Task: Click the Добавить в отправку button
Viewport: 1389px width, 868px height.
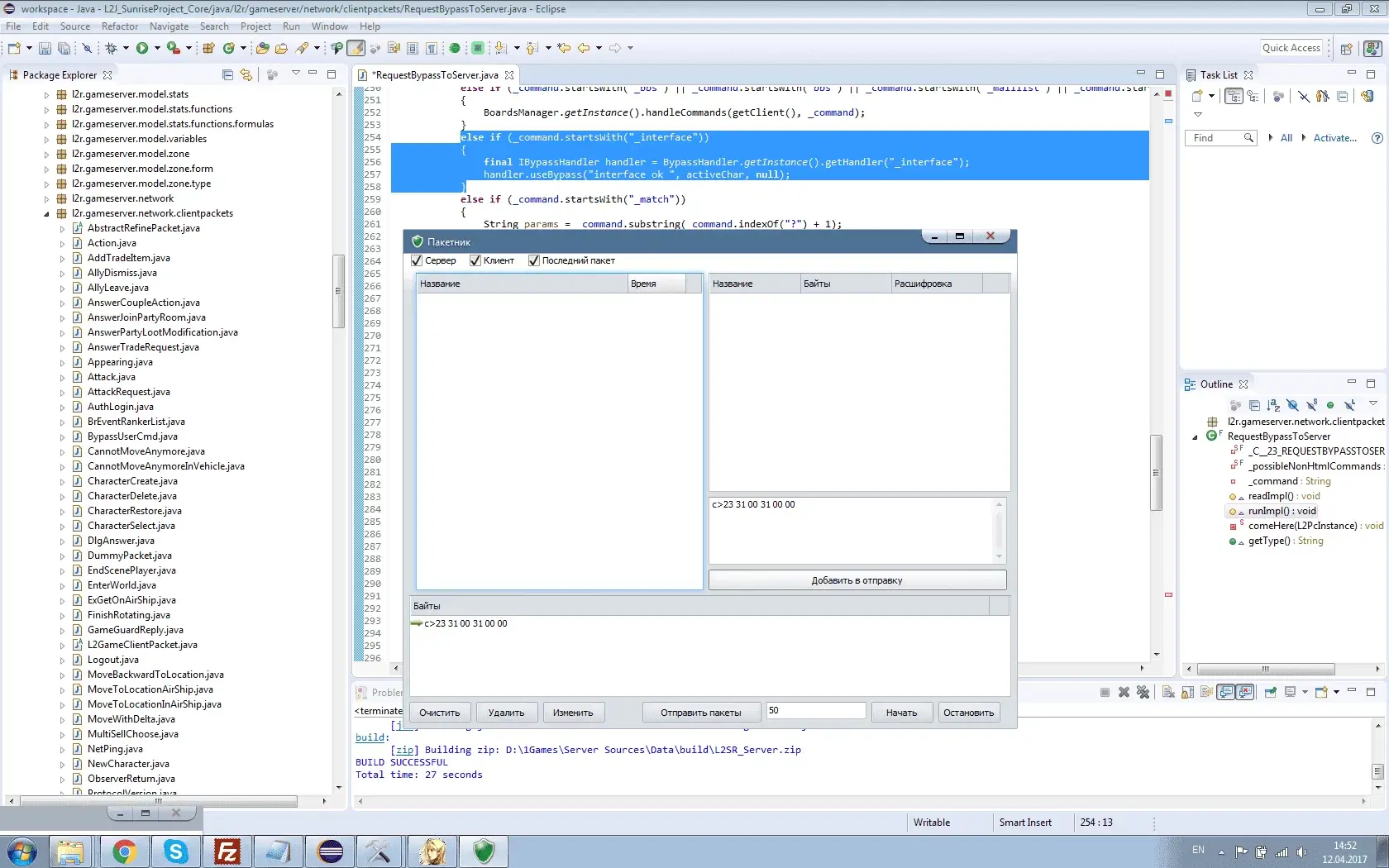Action: point(857,580)
